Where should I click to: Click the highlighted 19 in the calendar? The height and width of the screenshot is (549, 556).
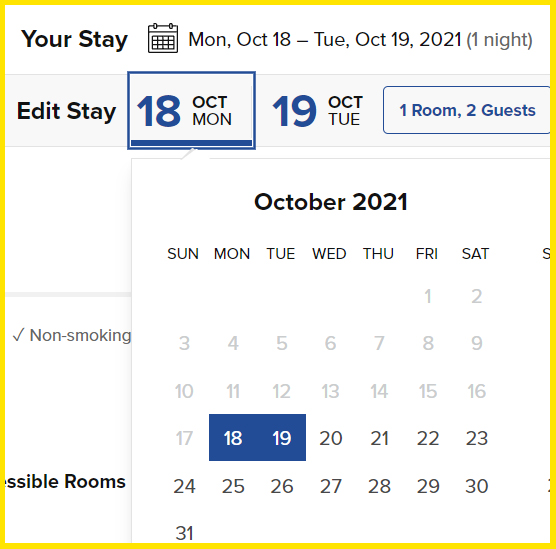(x=282, y=438)
